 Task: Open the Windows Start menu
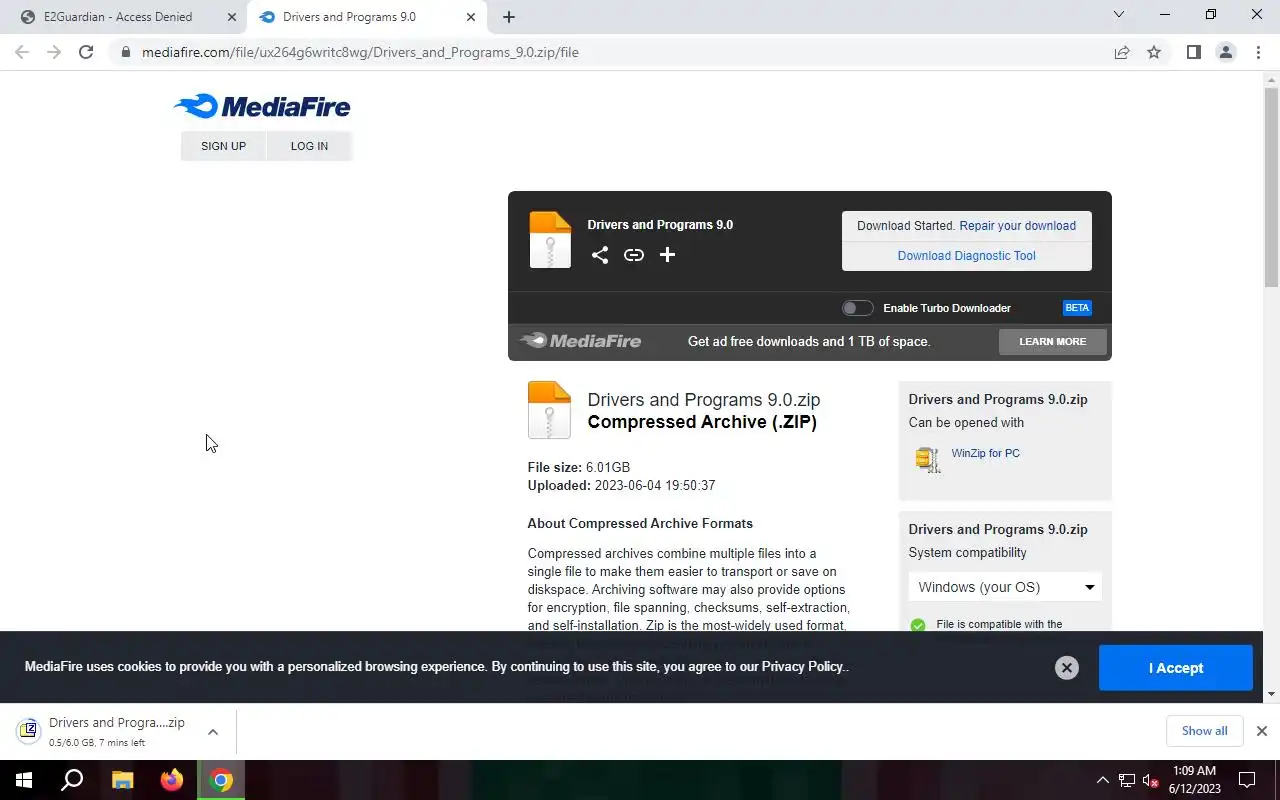click(x=23, y=780)
